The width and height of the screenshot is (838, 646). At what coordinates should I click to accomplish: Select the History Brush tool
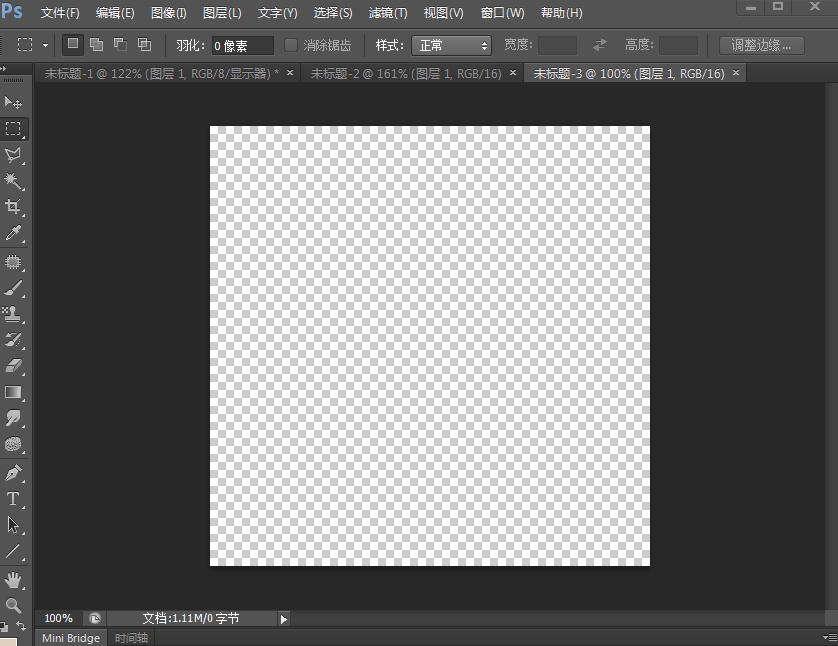click(13, 340)
